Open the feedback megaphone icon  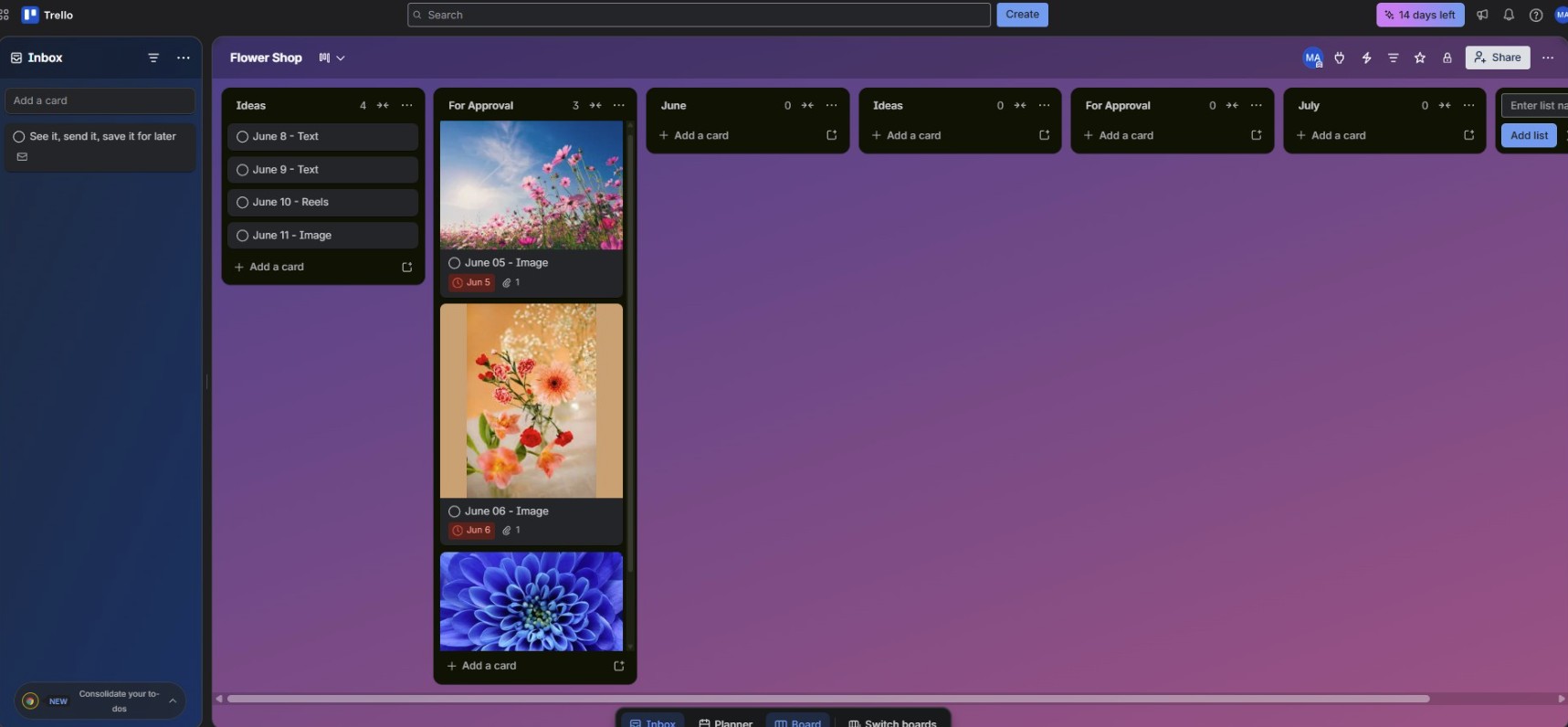pos(1482,15)
